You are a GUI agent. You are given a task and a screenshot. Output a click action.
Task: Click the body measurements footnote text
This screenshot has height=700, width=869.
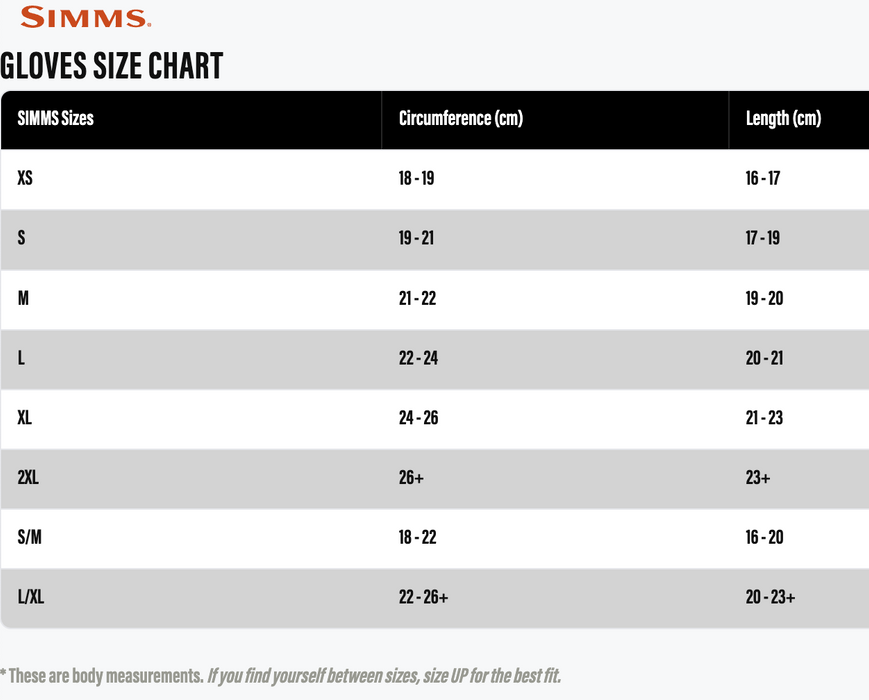coord(288,676)
